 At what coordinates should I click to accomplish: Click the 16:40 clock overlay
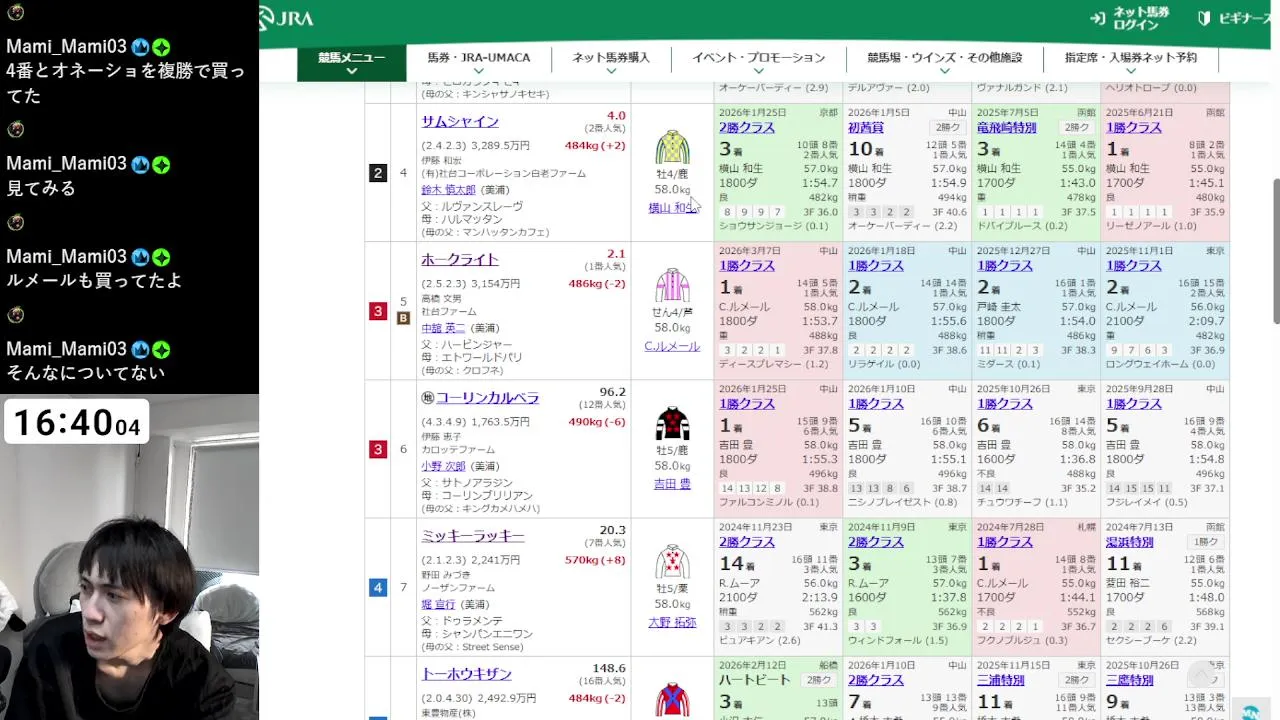[77, 423]
